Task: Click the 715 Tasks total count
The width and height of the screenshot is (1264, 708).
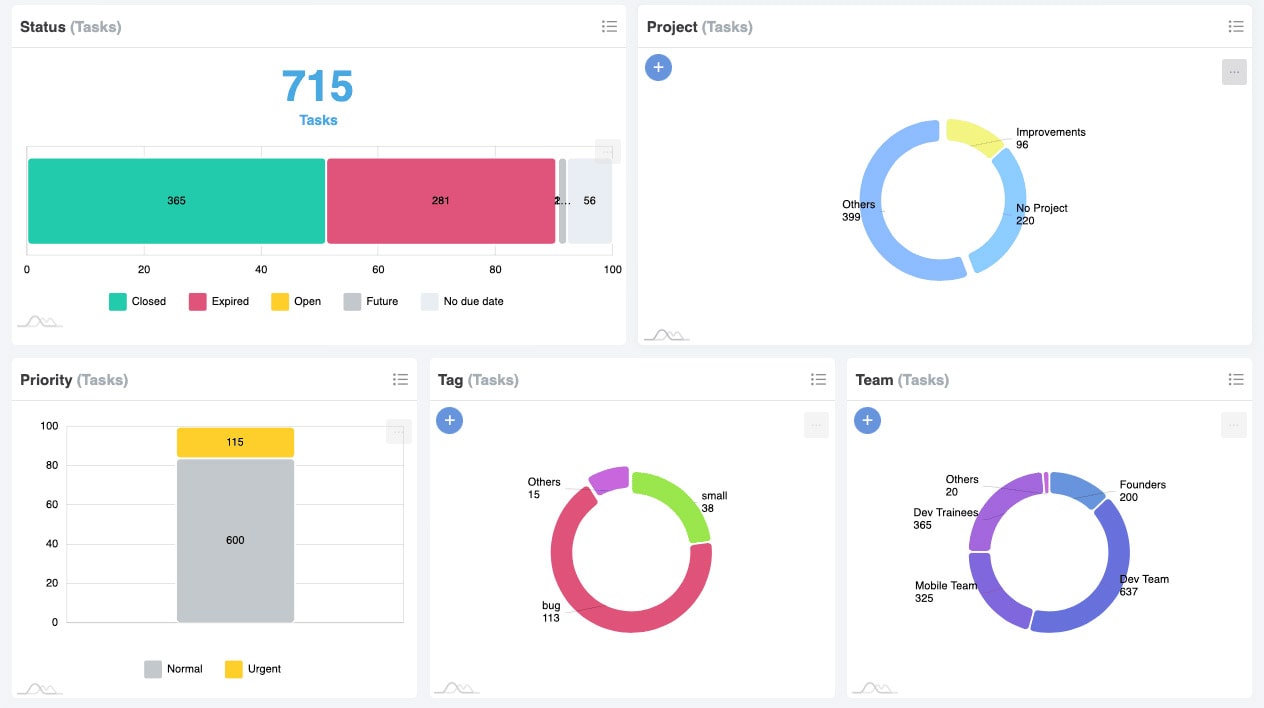Action: [317, 87]
